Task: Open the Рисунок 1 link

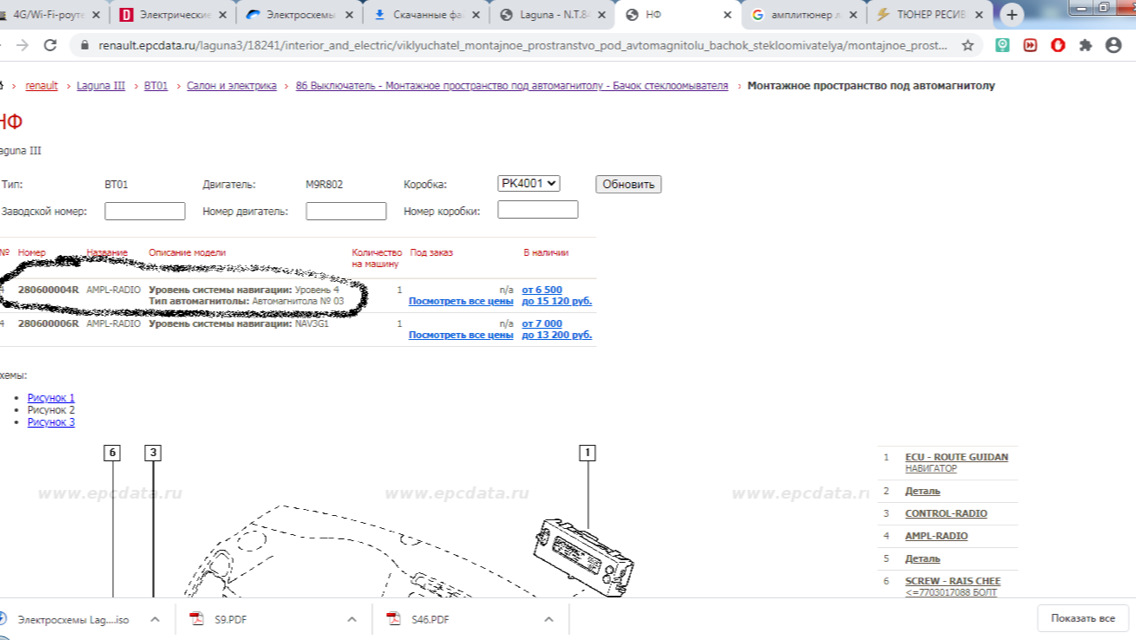Action: point(51,397)
